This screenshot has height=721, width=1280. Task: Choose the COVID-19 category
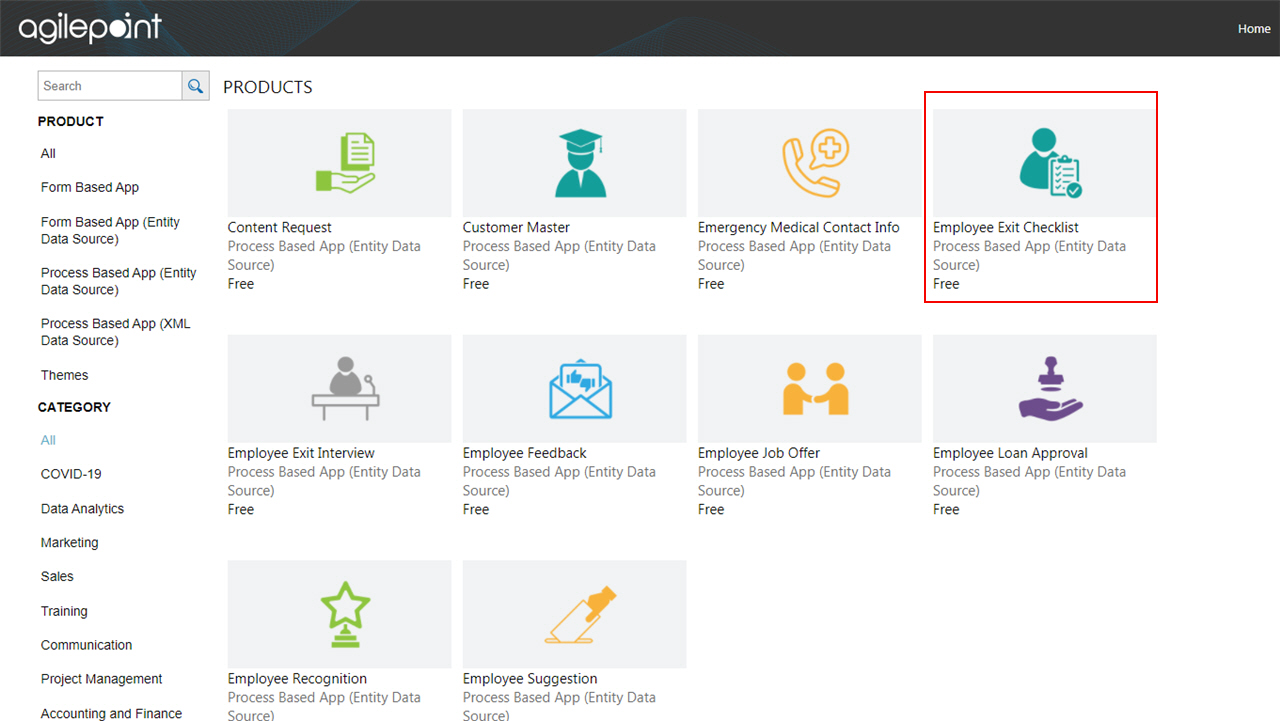point(71,474)
